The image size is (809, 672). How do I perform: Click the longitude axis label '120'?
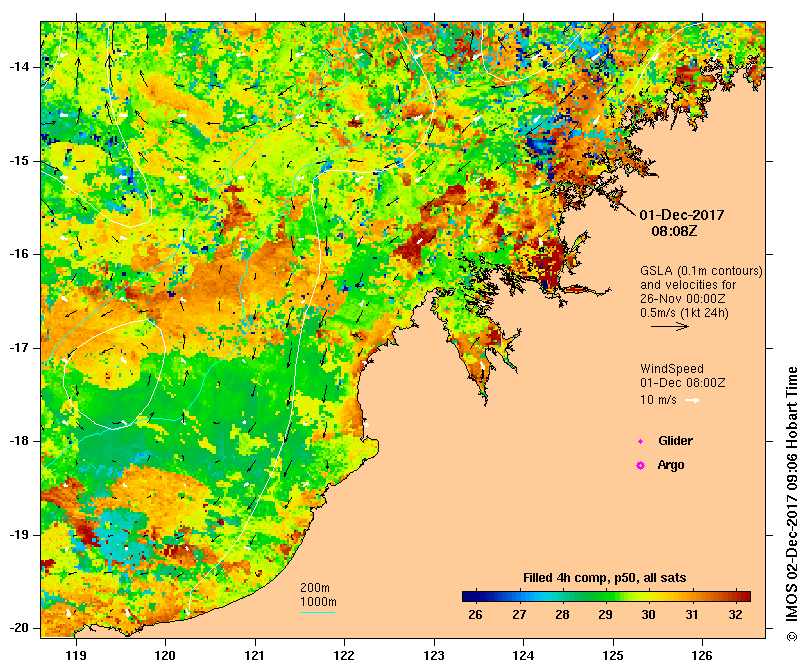pyautogui.click(x=166, y=655)
